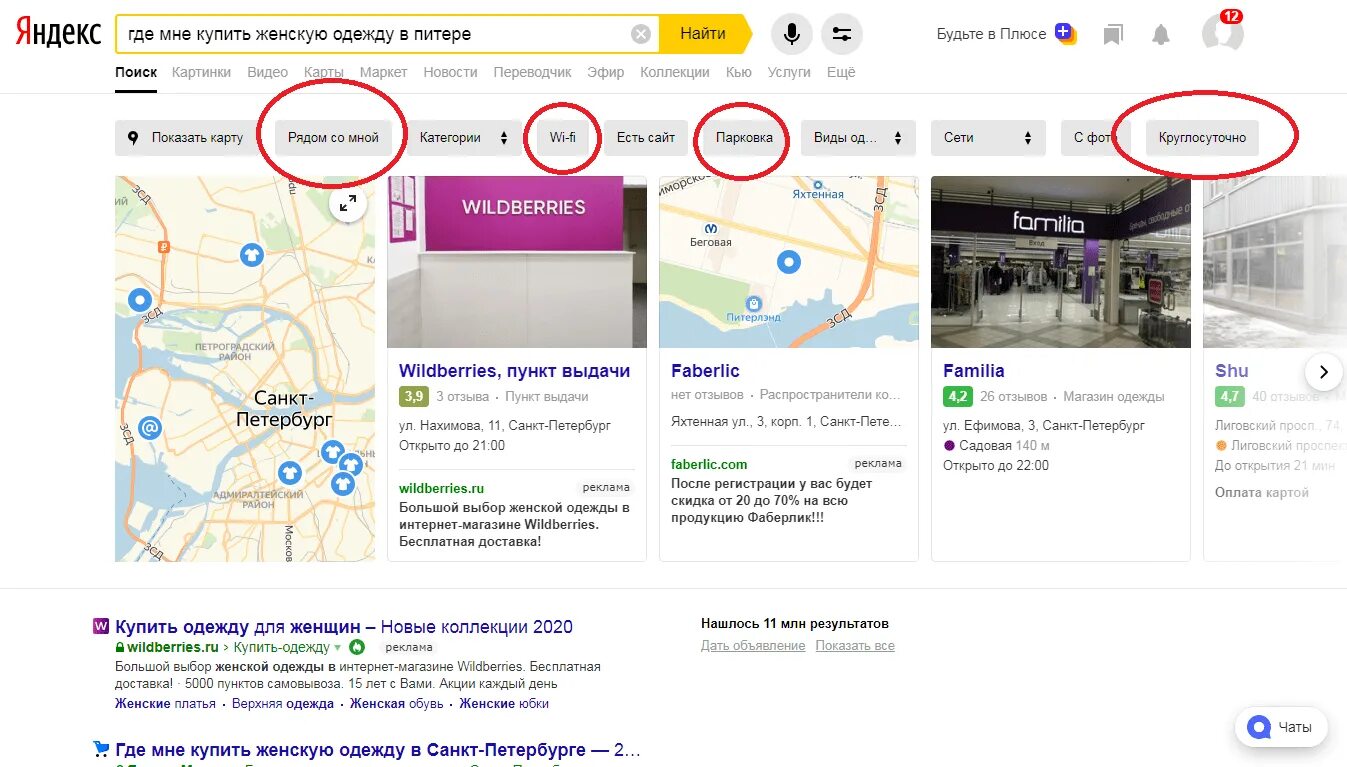
Task: Open the Сети dropdown filter
Action: (988, 138)
